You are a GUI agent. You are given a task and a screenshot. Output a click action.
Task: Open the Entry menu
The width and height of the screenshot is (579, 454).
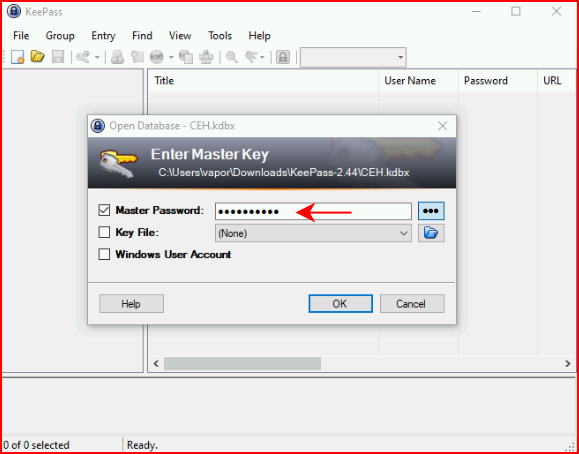point(103,36)
